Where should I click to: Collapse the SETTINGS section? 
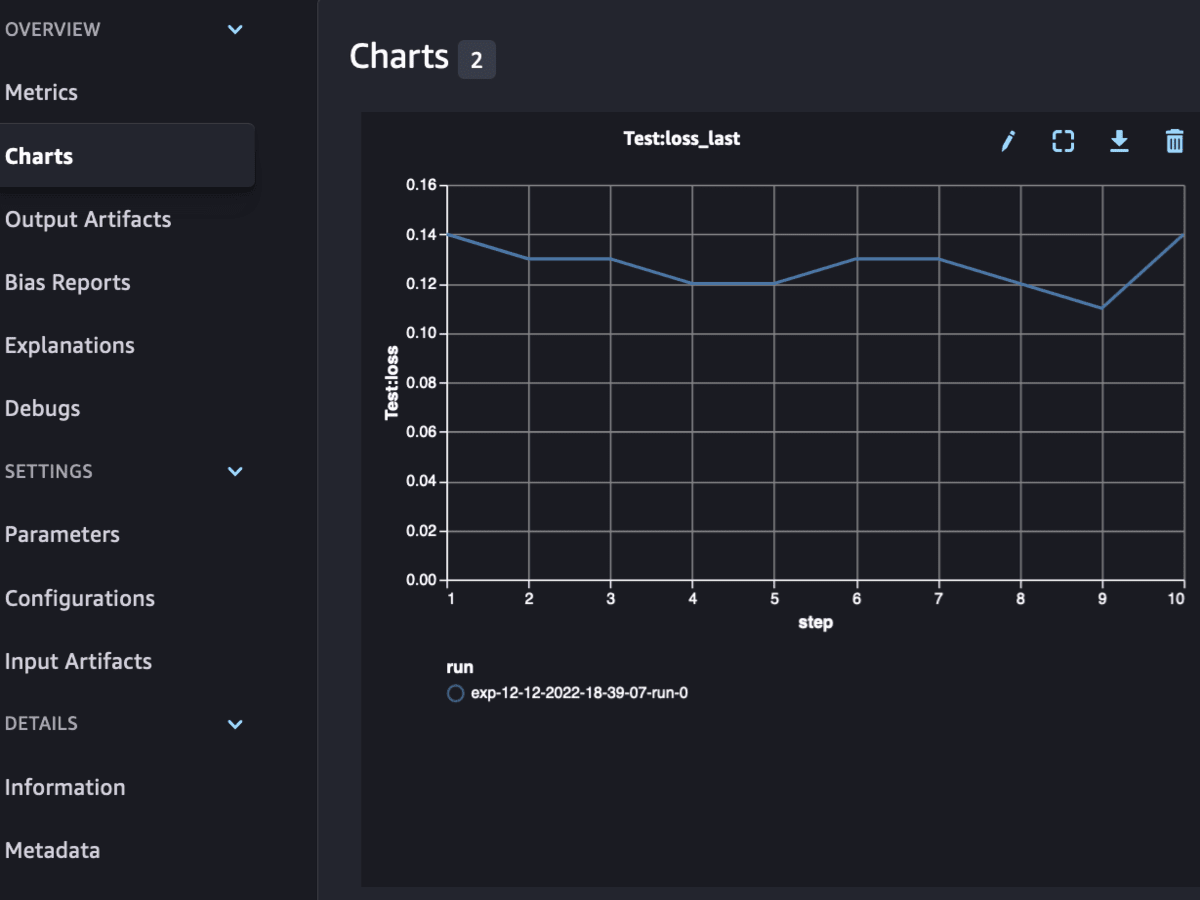[x=235, y=471]
